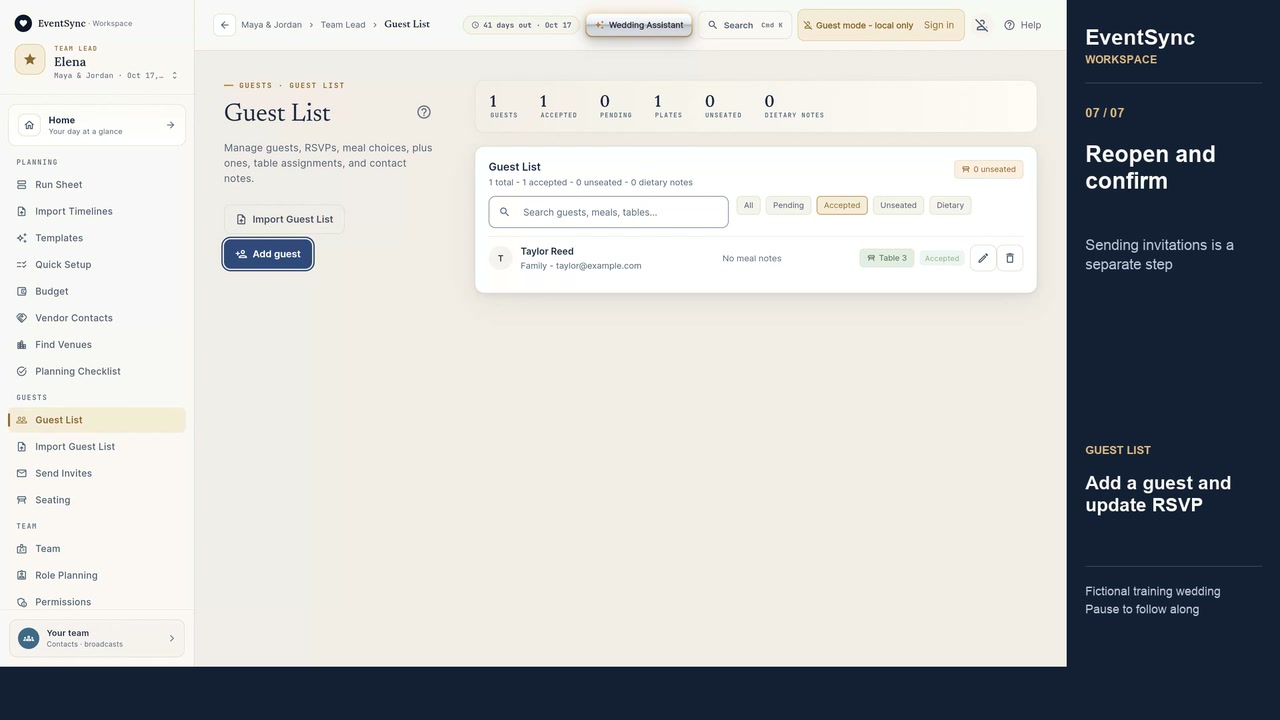Click the Seating sidebar icon

click(x=22, y=500)
